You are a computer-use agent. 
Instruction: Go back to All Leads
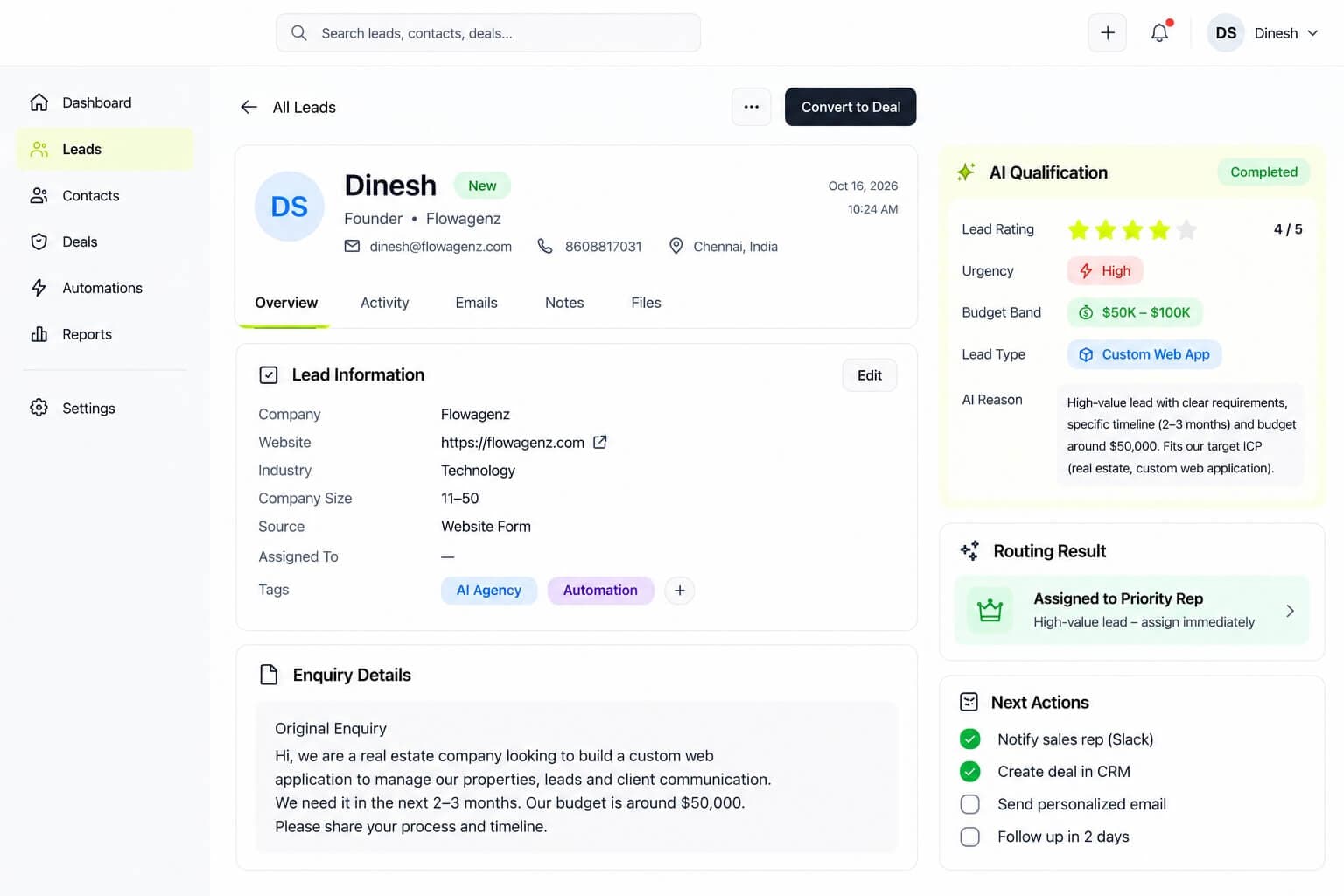[304, 107]
